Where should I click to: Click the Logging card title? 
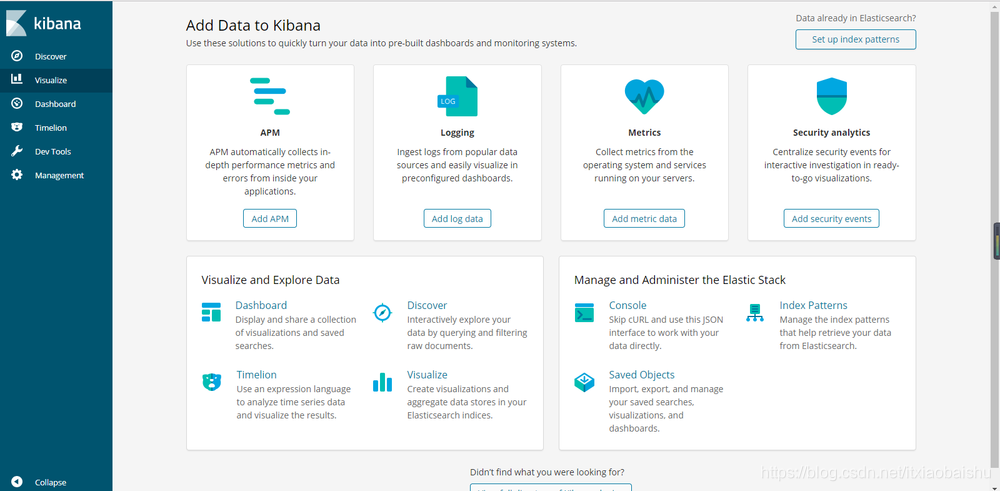click(457, 133)
